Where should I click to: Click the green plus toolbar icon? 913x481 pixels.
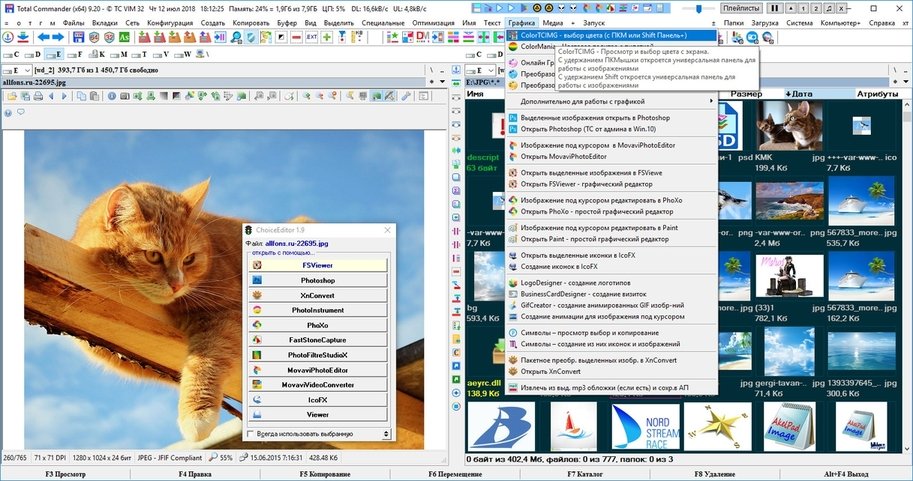pyautogui.click(x=327, y=37)
